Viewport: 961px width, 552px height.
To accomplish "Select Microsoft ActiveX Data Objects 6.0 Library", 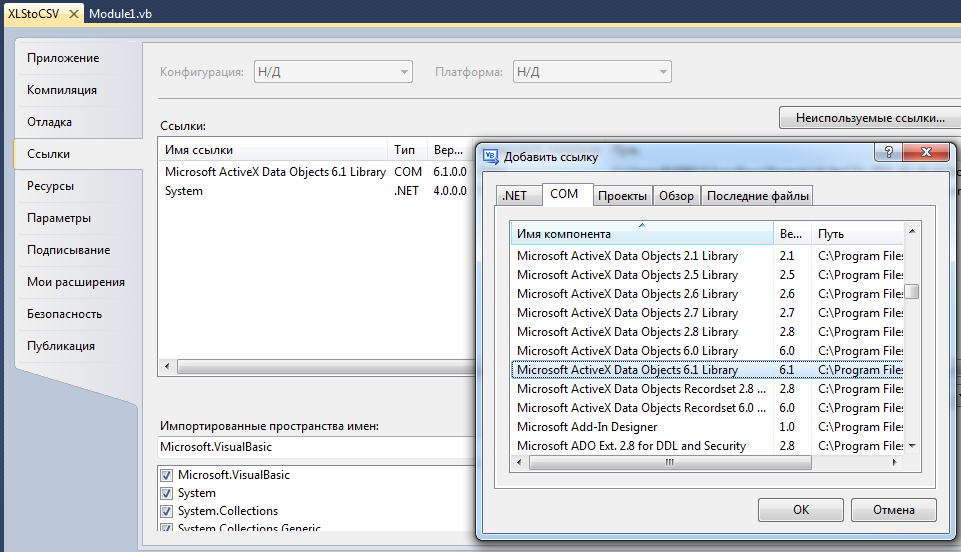I will [707, 351].
